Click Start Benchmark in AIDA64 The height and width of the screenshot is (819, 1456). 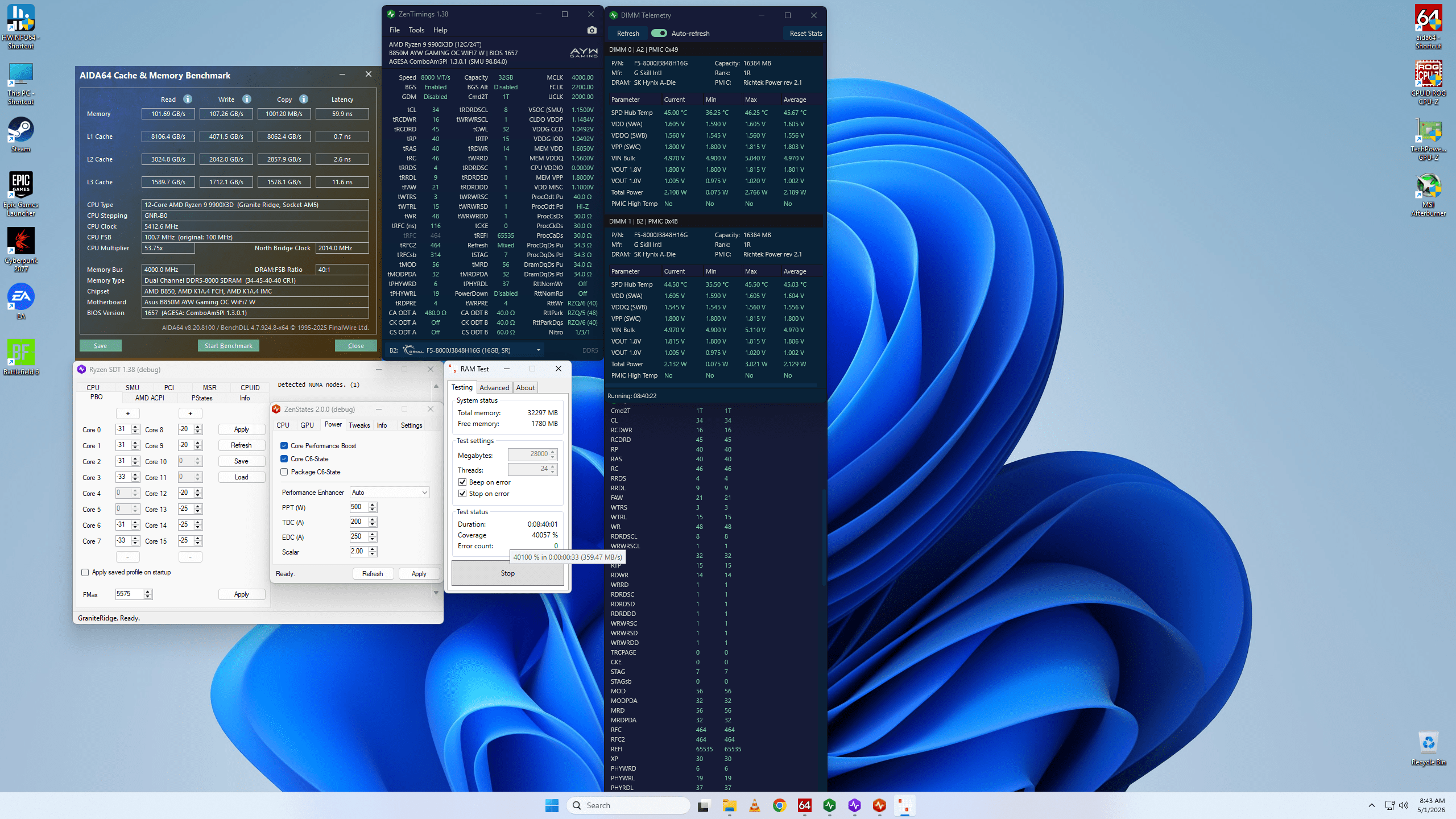[x=228, y=346]
